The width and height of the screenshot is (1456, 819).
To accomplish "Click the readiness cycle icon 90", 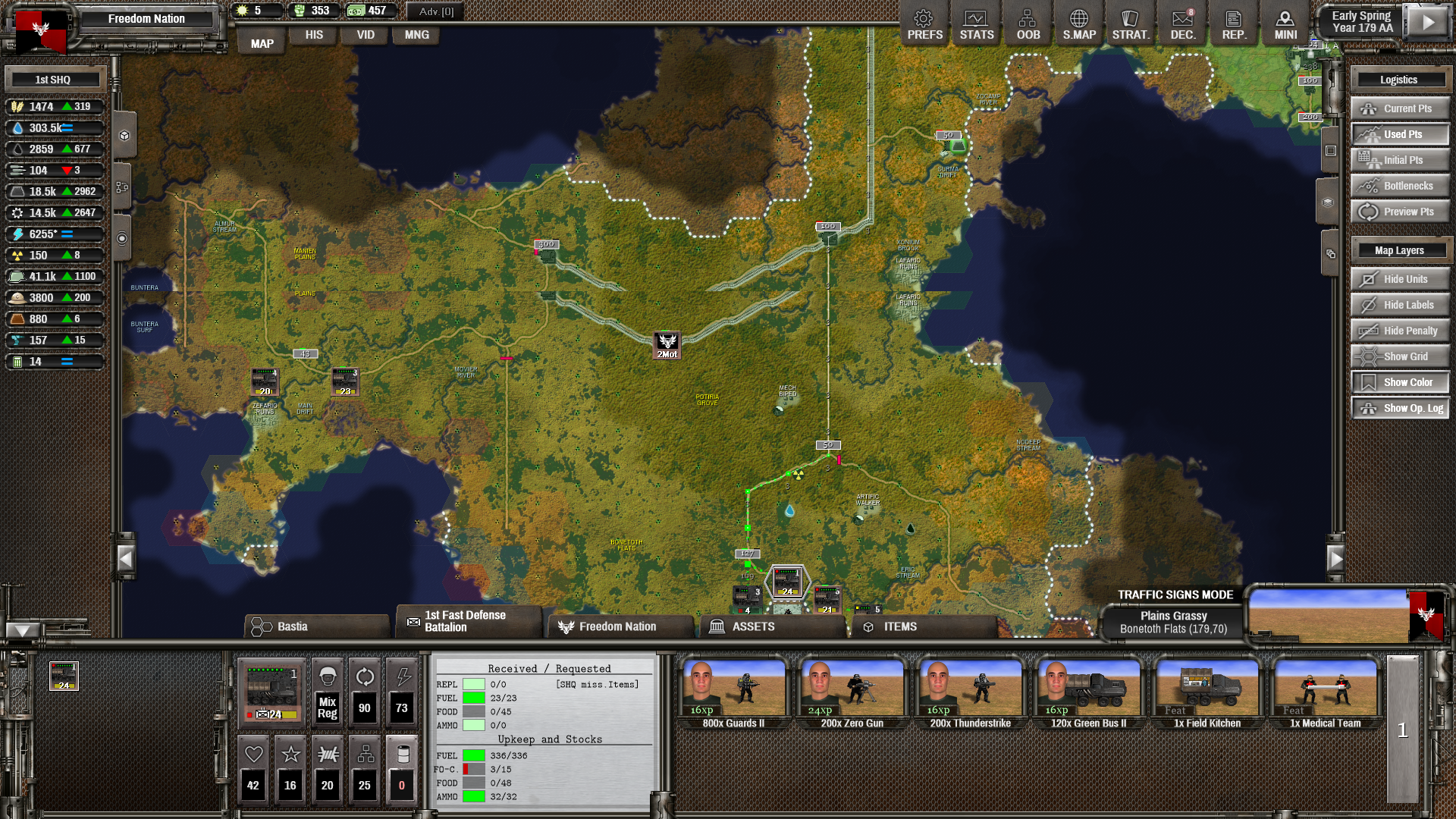I will click(x=365, y=692).
